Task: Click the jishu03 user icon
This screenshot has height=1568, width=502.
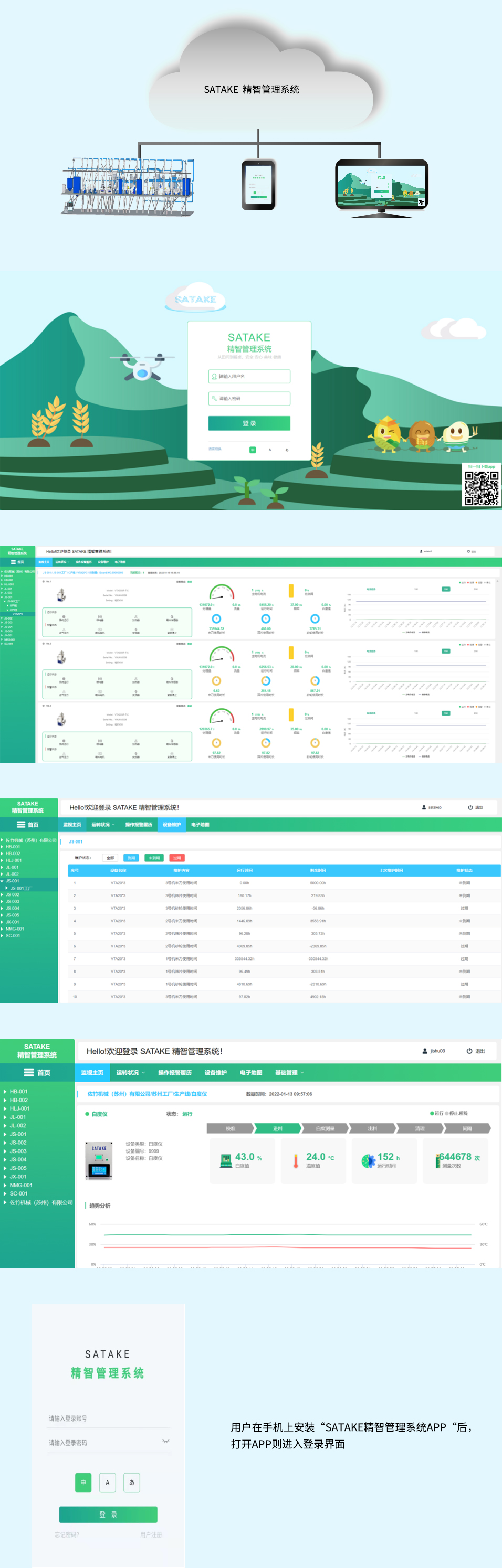Action: pos(425,1051)
